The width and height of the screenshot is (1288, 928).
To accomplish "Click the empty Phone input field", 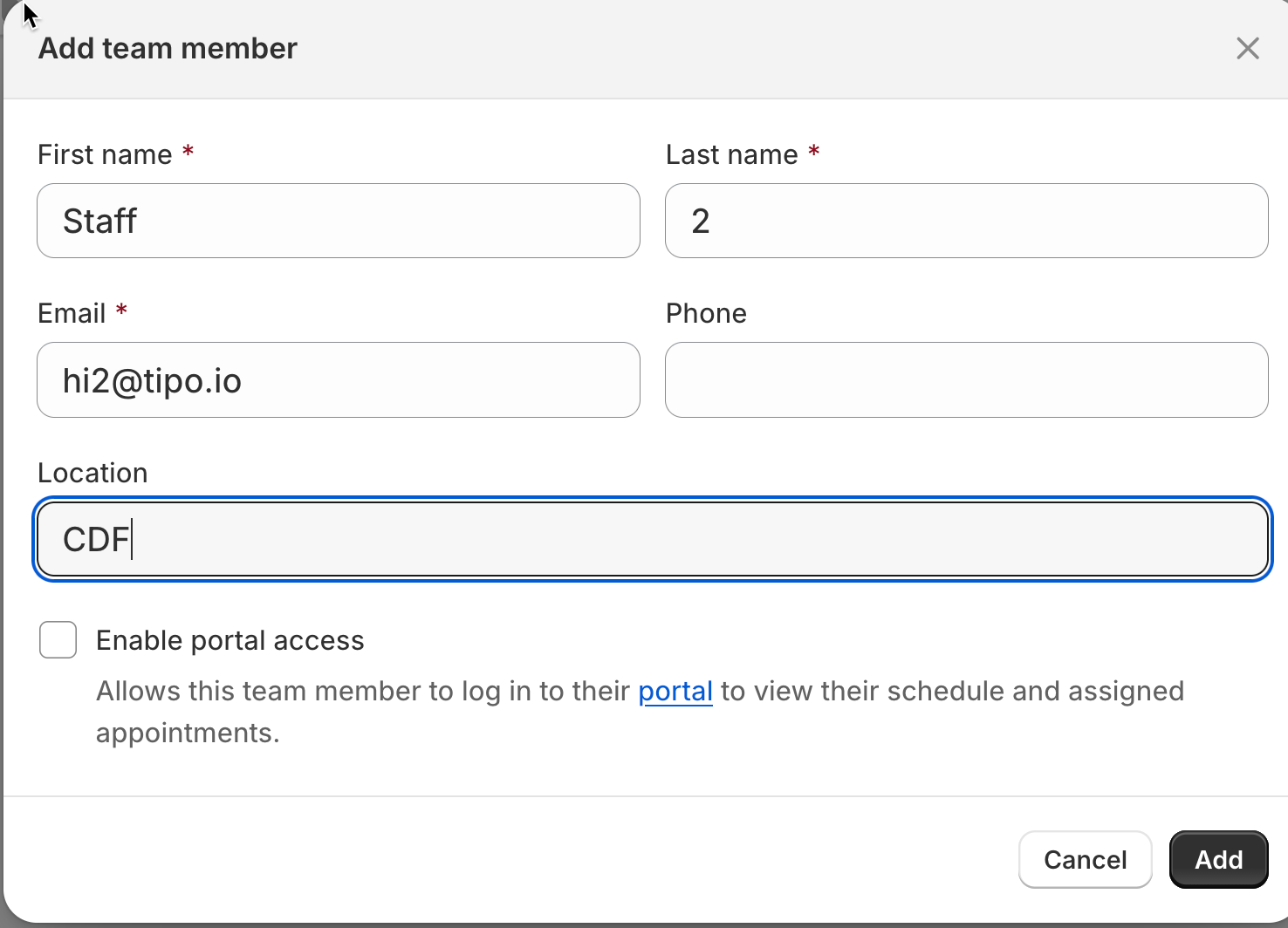I will pyautogui.click(x=966, y=380).
